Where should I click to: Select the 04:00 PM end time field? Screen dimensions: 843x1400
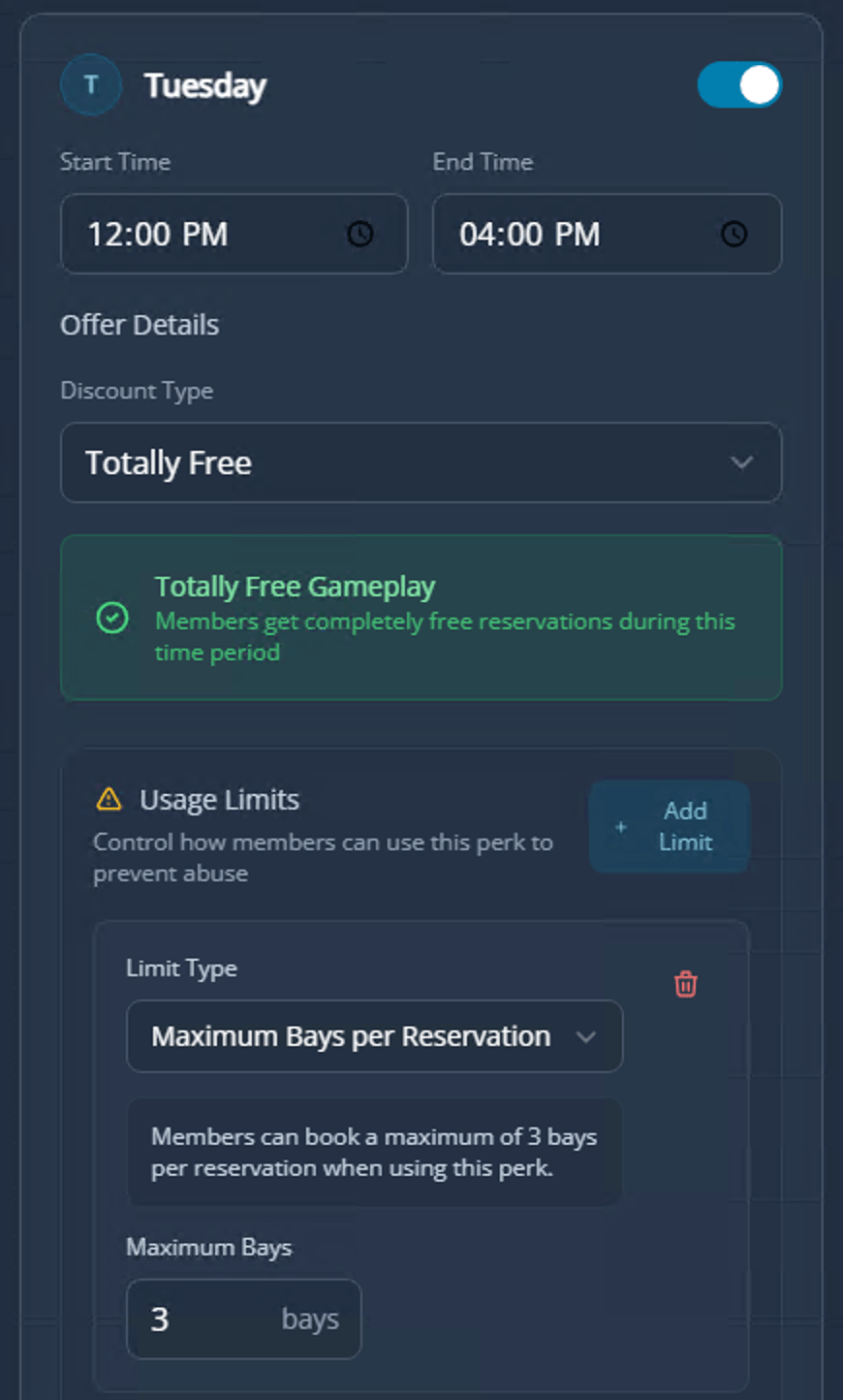tap(607, 234)
